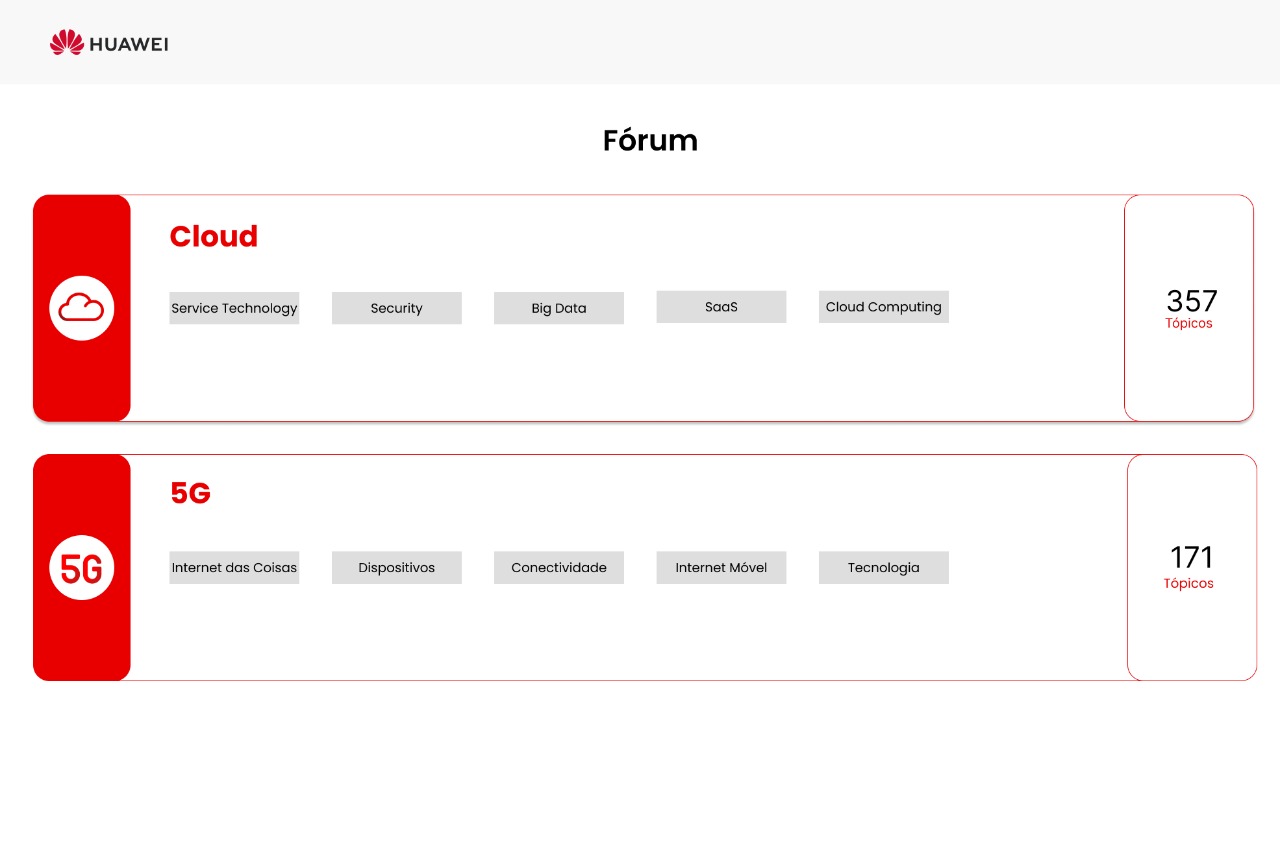Image resolution: width=1280 pixels, height=855 pixels.
Task: Click the Fórum page heading
Action: click(650, 141)
